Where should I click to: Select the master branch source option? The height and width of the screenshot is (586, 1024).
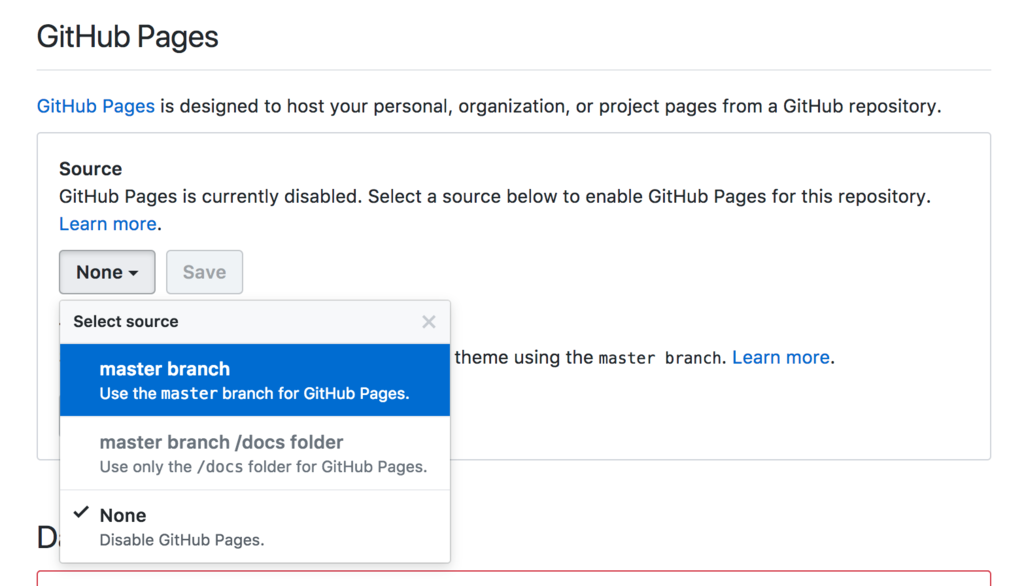pyautogui.click(x=255, y=380)
